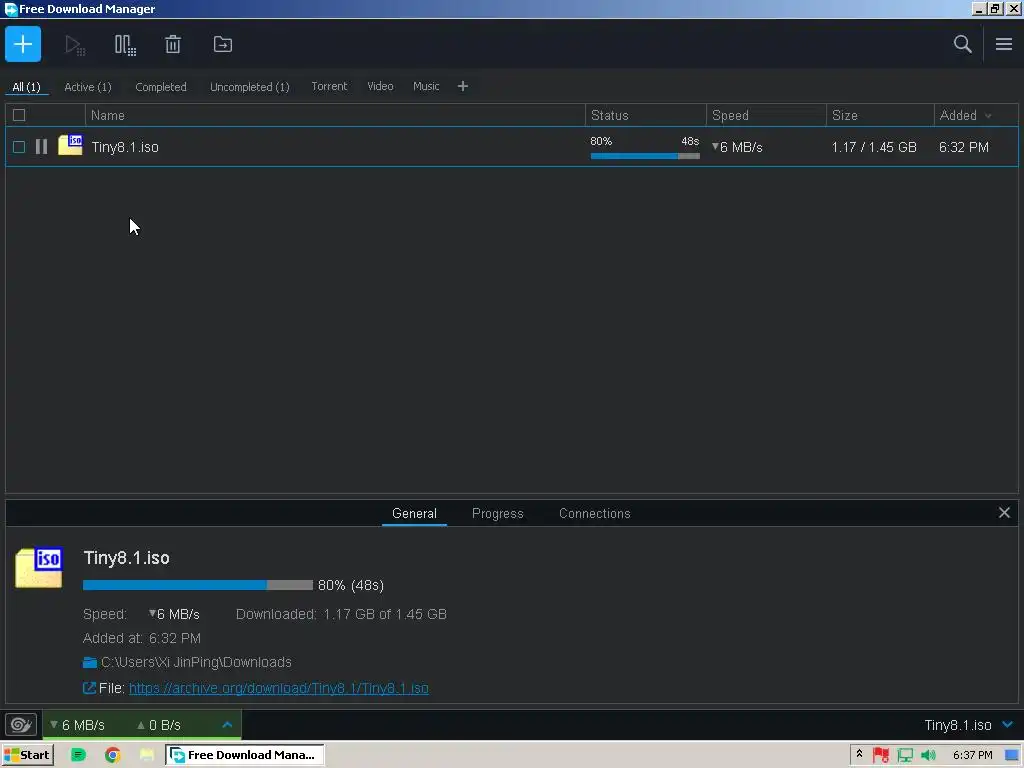1024x768 pixels.
Task: Click the 6:37 PM taskbar clock
Action: pos(972,755)
